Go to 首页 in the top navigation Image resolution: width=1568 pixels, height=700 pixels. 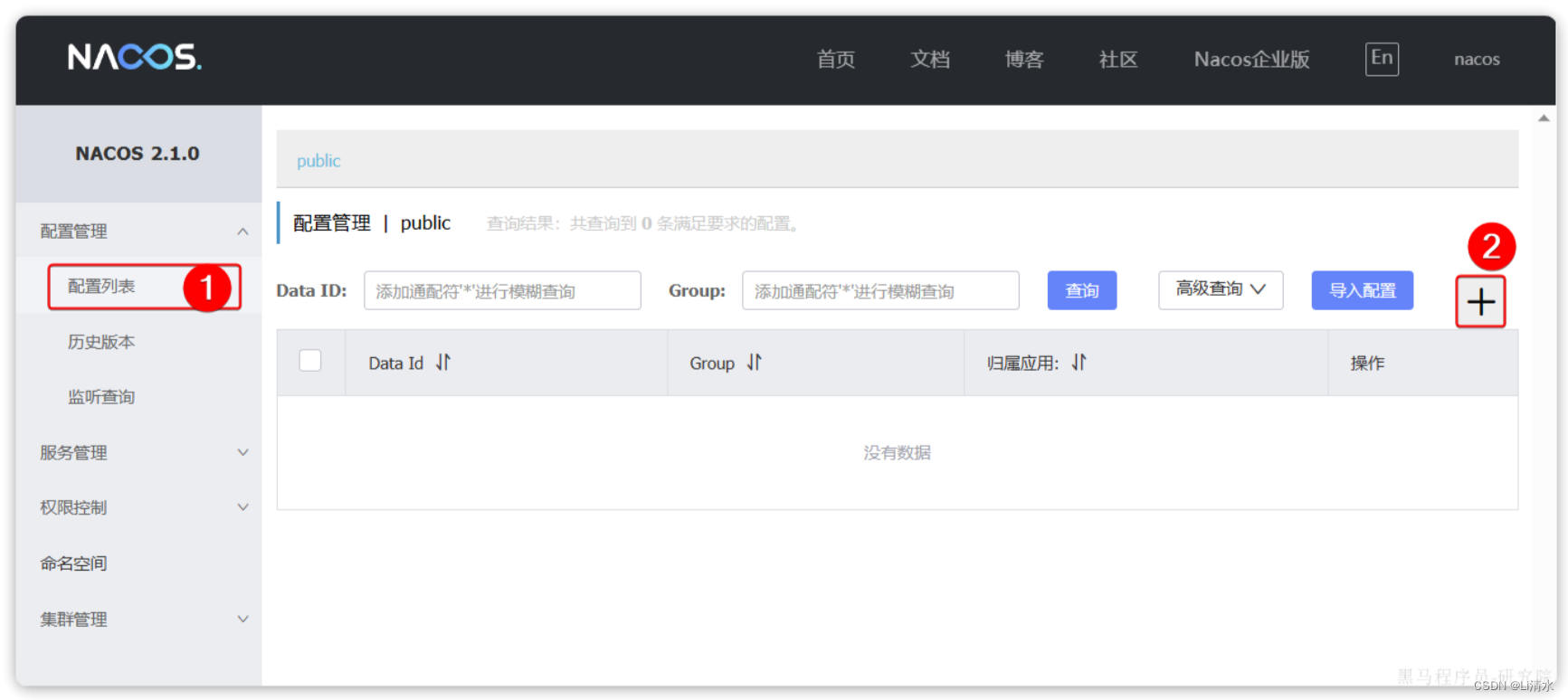tap(836, 60)
